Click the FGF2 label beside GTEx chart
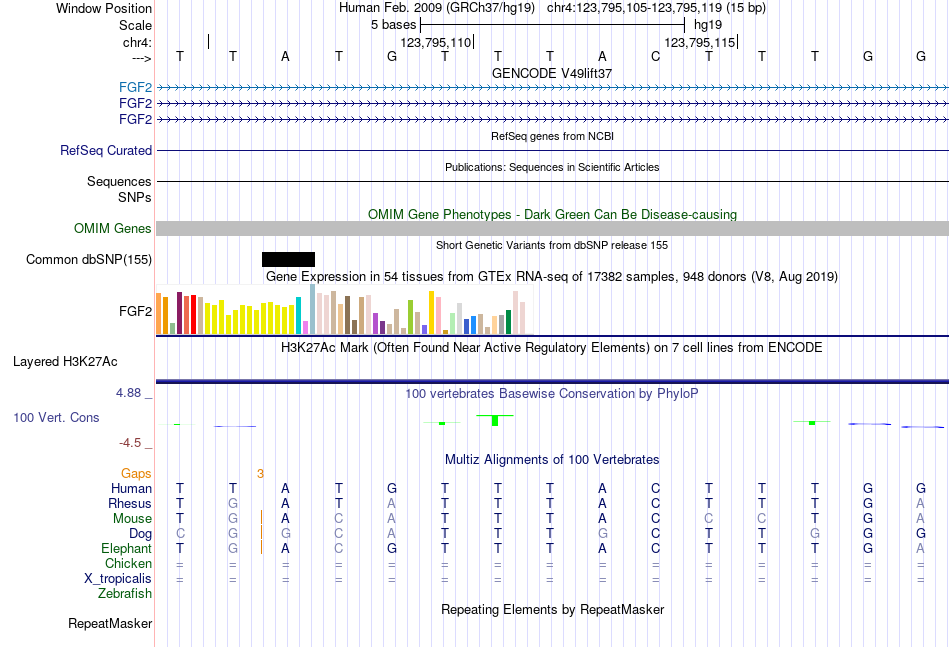The height and width of the screenshot is (647, 950). 135,311
